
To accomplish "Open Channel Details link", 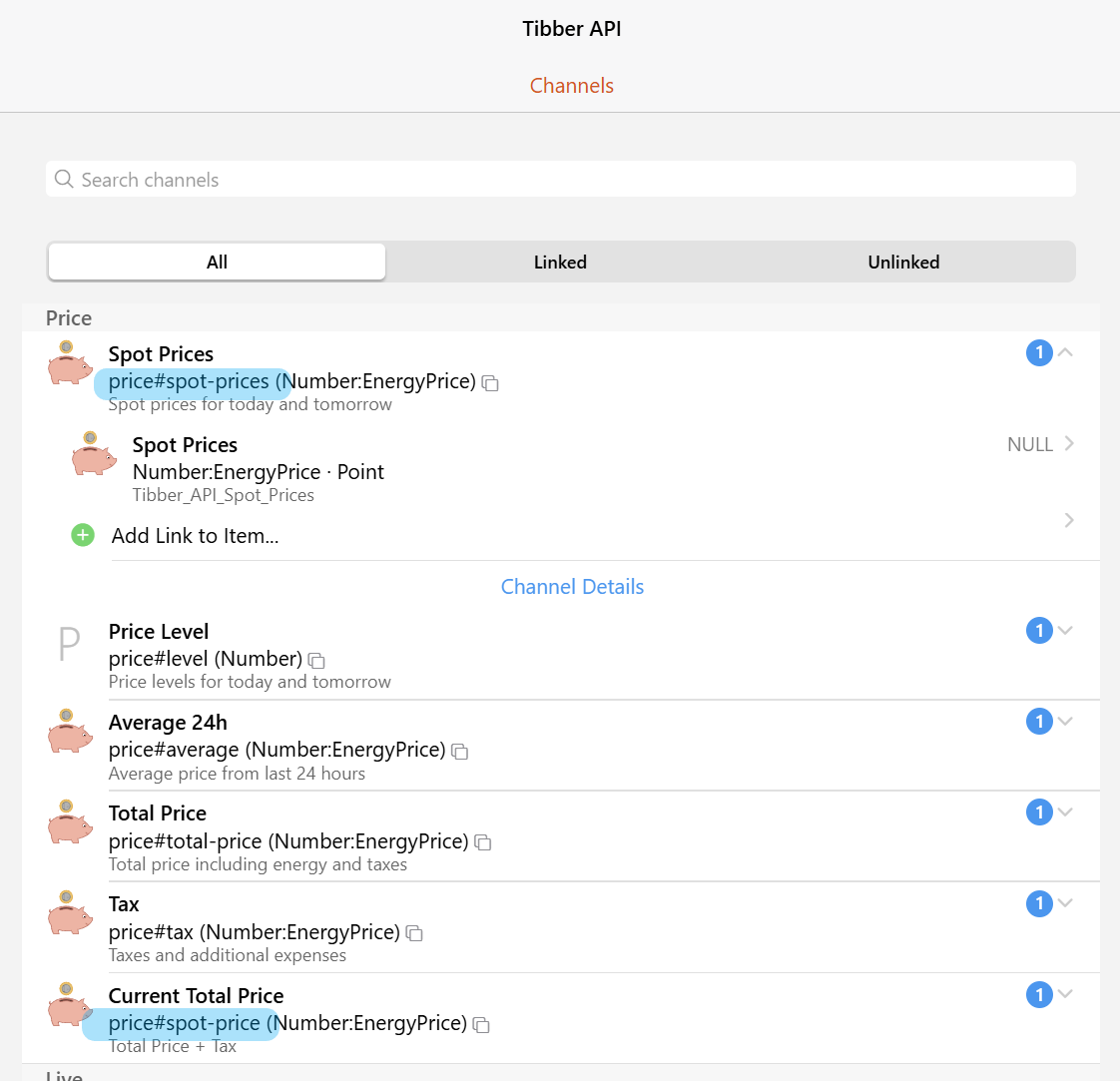I will [x=572, y=587].
